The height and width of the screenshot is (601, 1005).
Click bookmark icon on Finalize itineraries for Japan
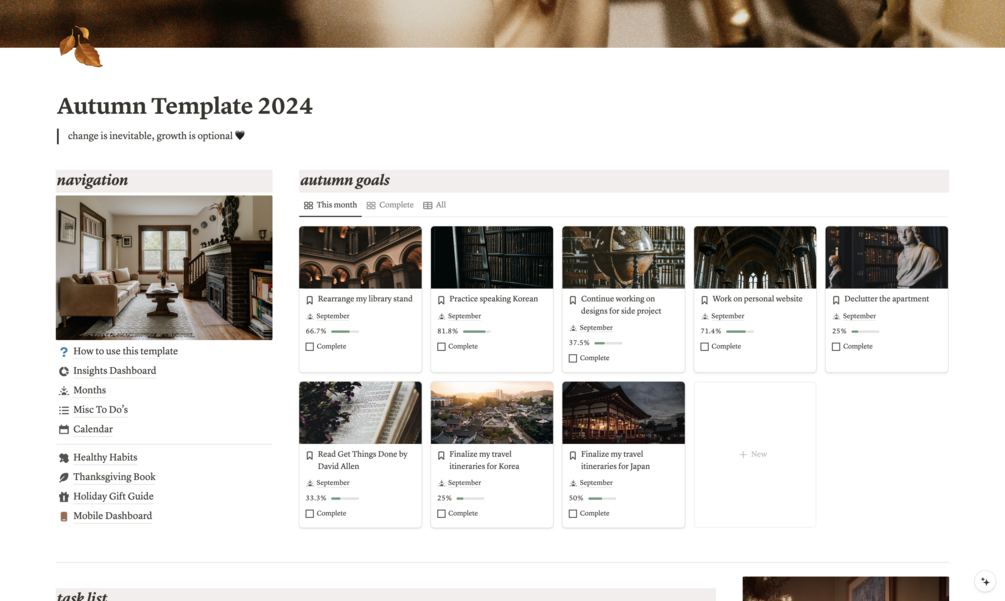pyautogui.click(x=573, y=455)
